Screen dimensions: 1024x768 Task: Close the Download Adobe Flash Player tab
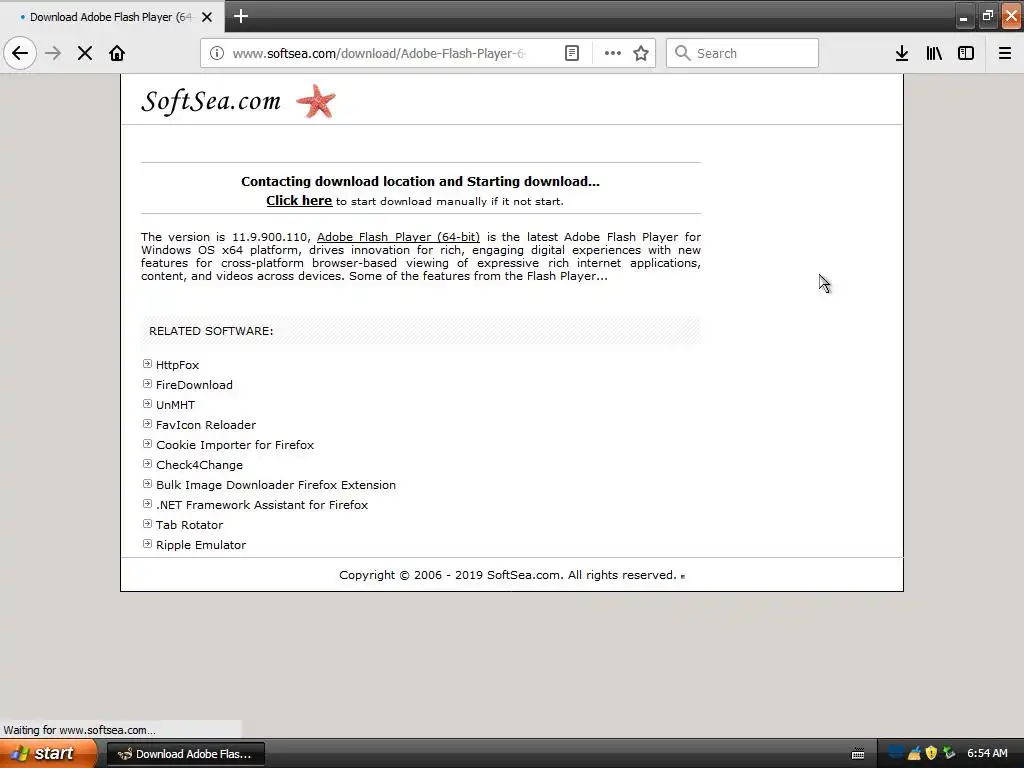point(207,17)
